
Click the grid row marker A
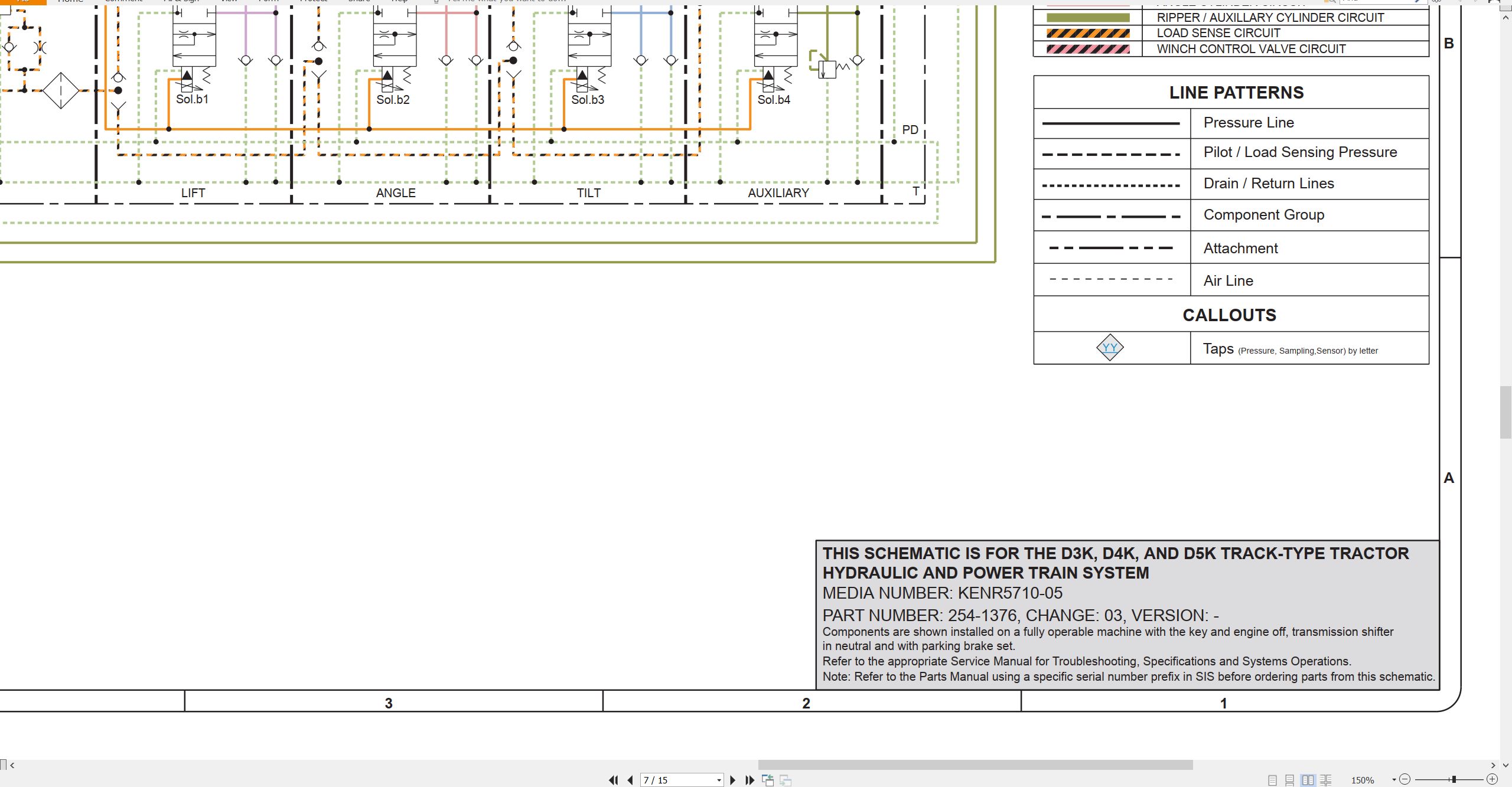tap(1449, 478)
